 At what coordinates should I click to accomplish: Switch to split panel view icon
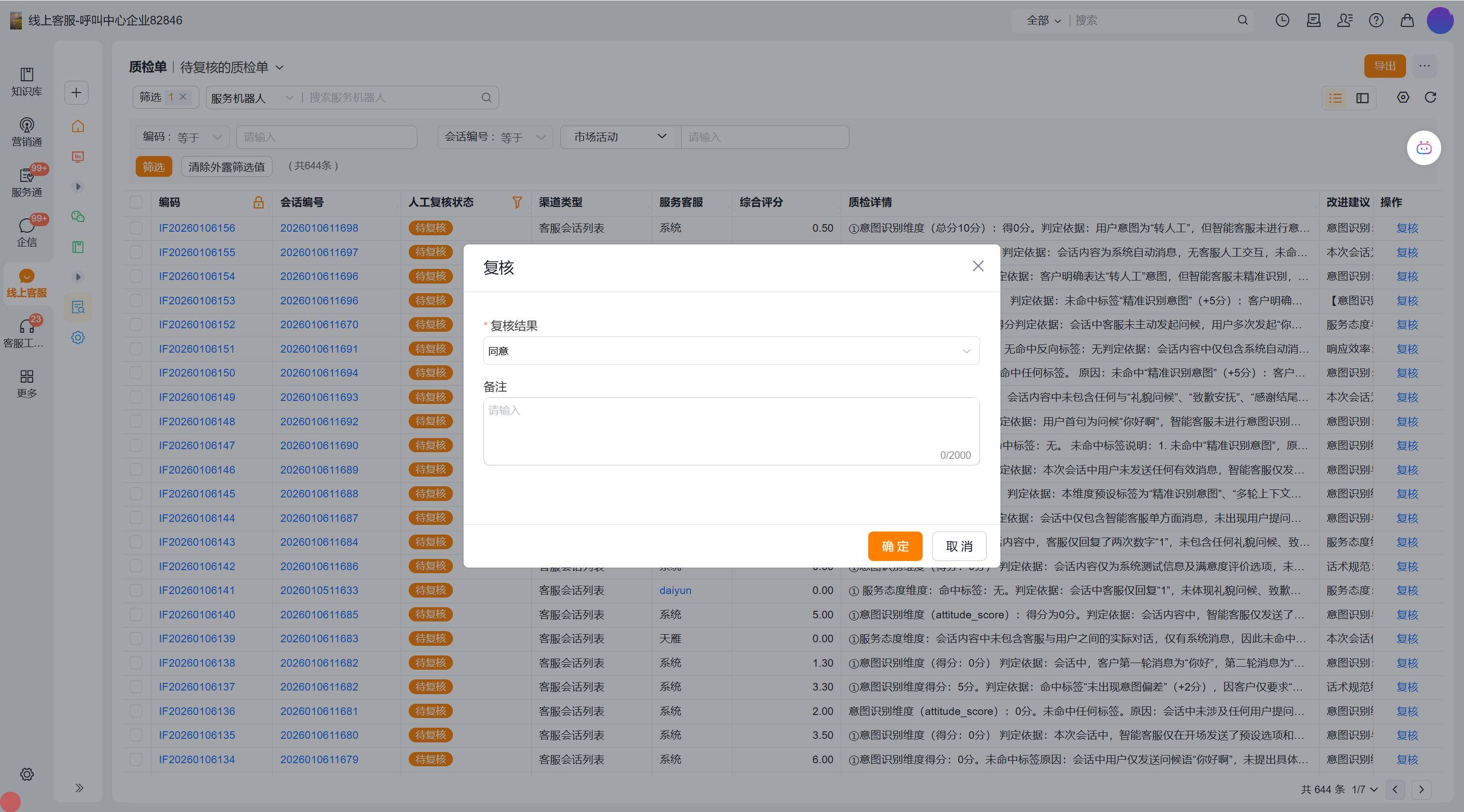(1362, 98)
